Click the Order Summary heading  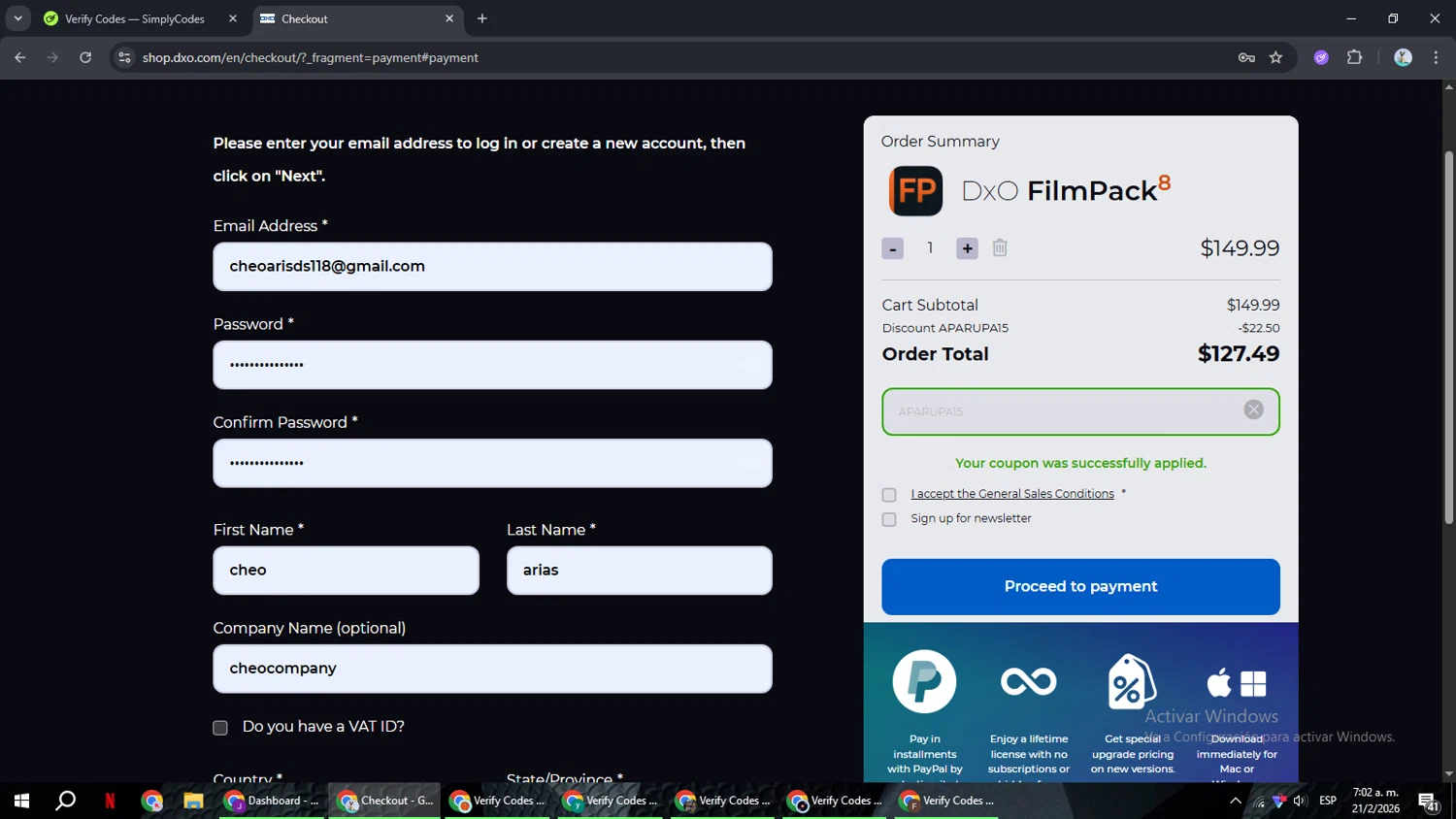coord(940,142)
